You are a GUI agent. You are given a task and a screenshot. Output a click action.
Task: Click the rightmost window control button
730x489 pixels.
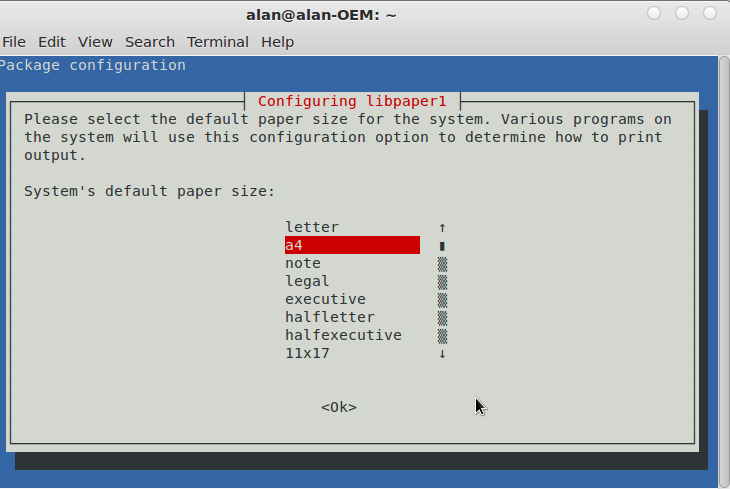710,13
